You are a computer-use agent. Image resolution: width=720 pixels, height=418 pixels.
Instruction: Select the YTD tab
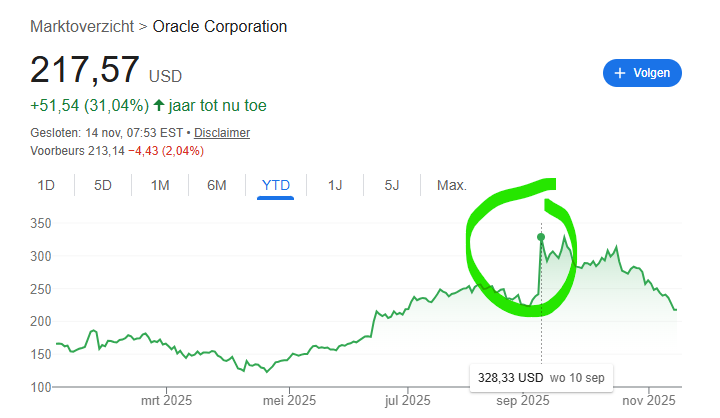(275, 185)
